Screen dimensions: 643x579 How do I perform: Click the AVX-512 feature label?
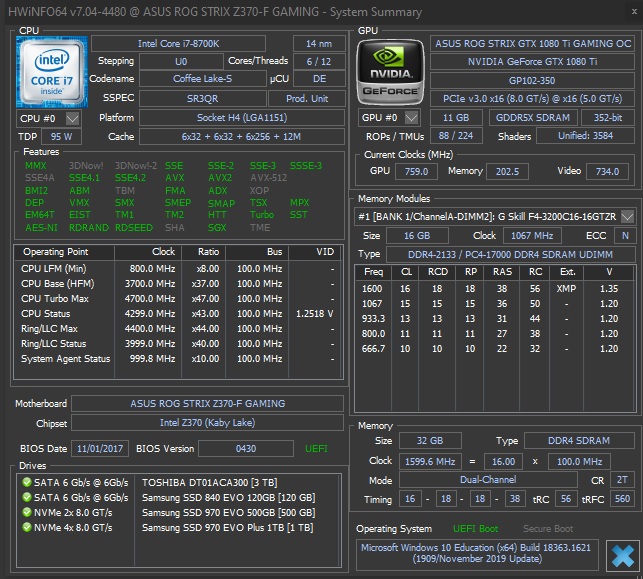click(x=269, y=178)
